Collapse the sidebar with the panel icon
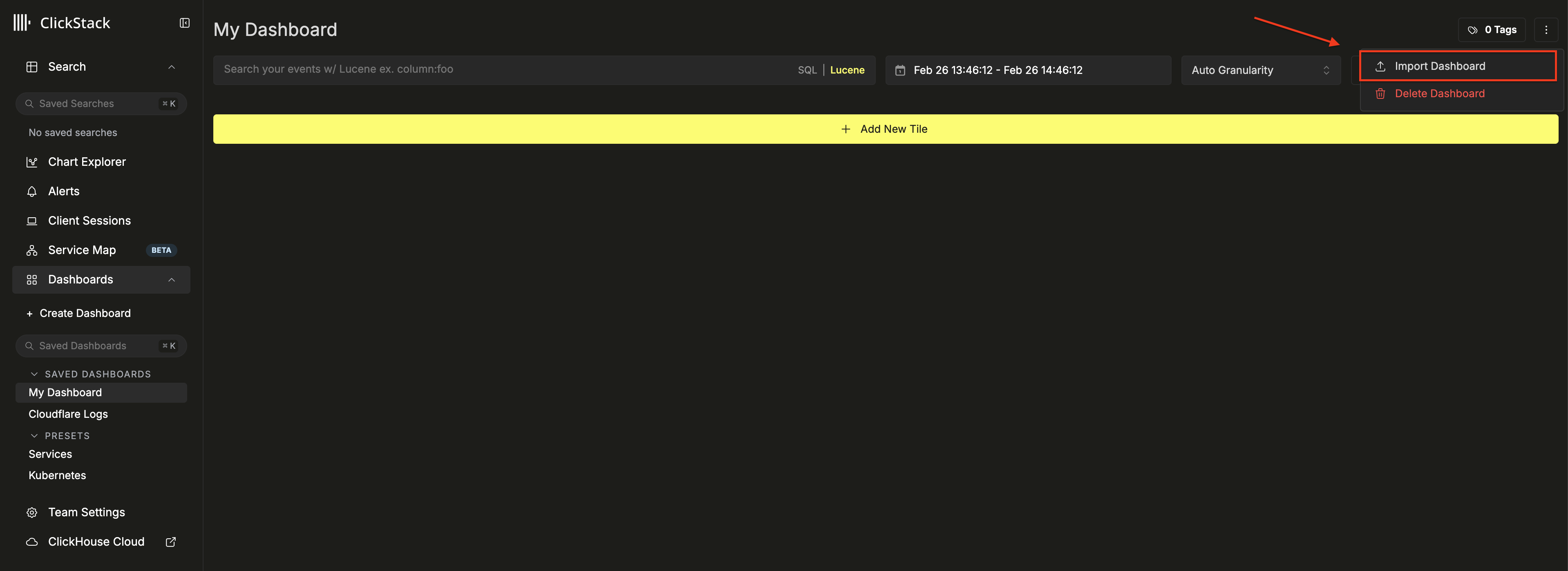1568x571 pixels. point(184,23)
